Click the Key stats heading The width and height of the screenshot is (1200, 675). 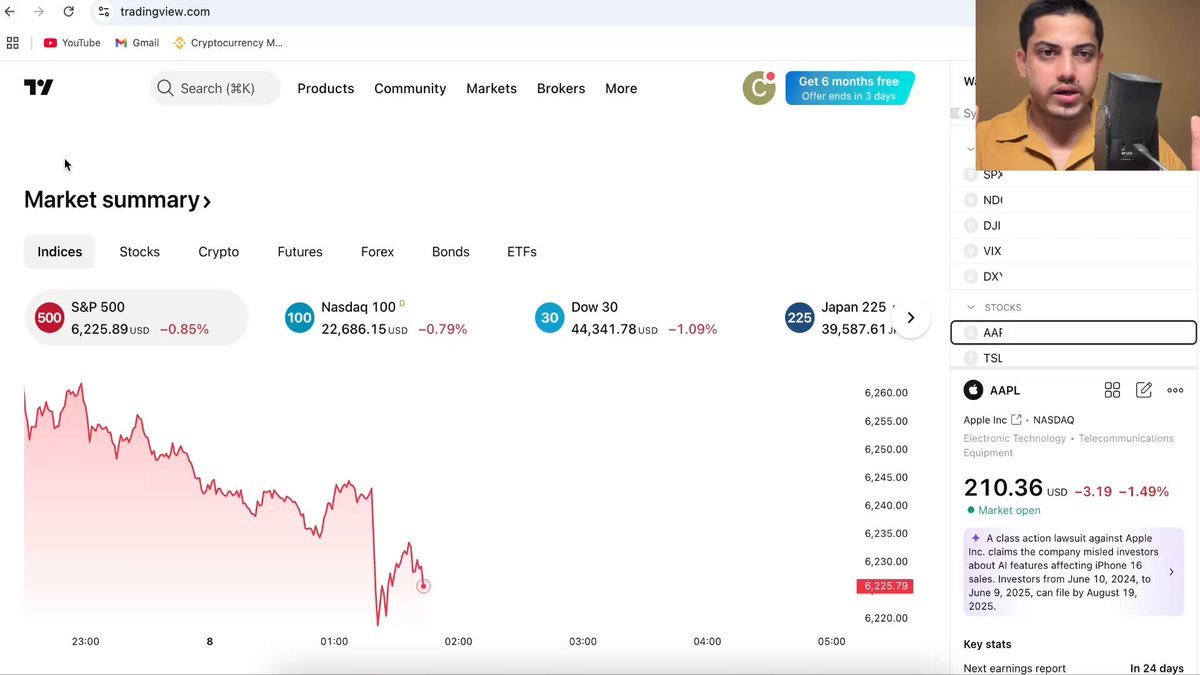click(x=987, y=644)
